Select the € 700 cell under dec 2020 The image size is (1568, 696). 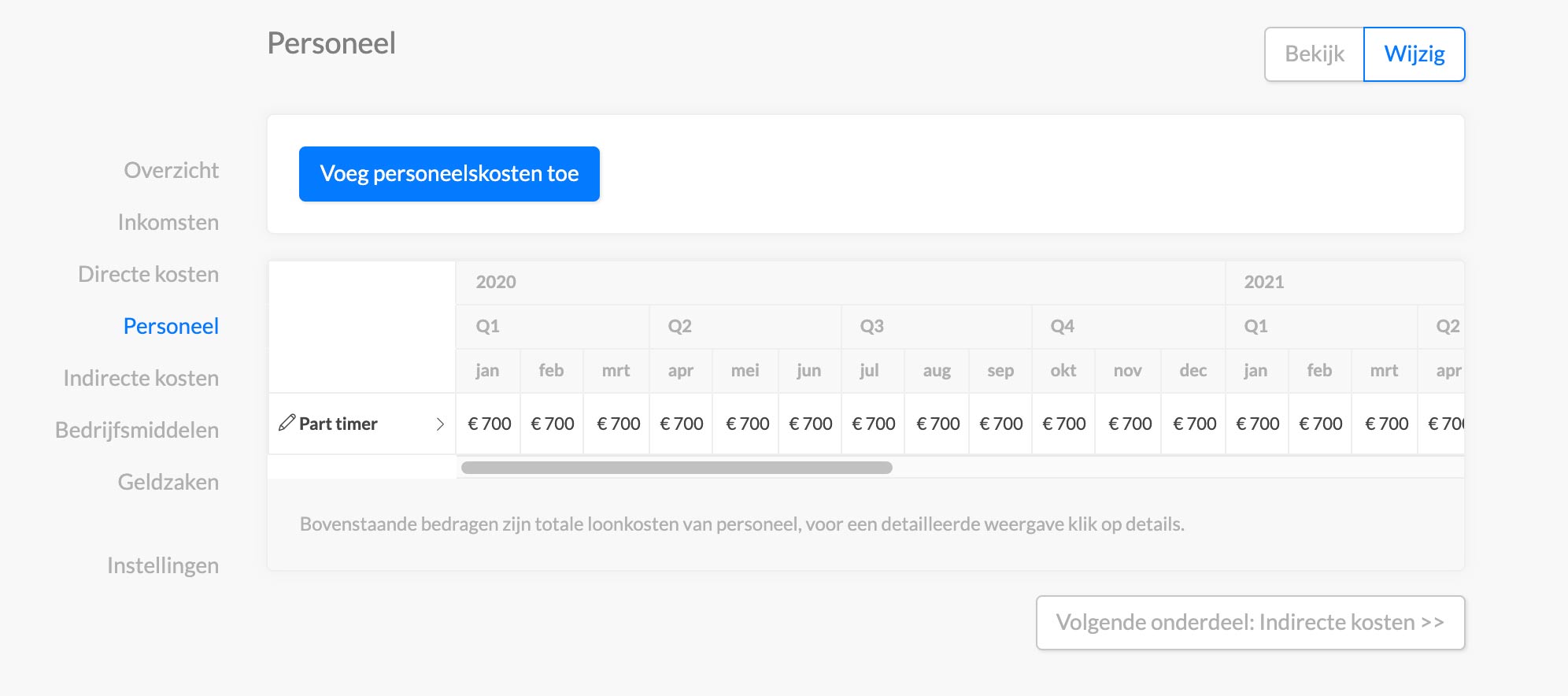(1194, 424)
